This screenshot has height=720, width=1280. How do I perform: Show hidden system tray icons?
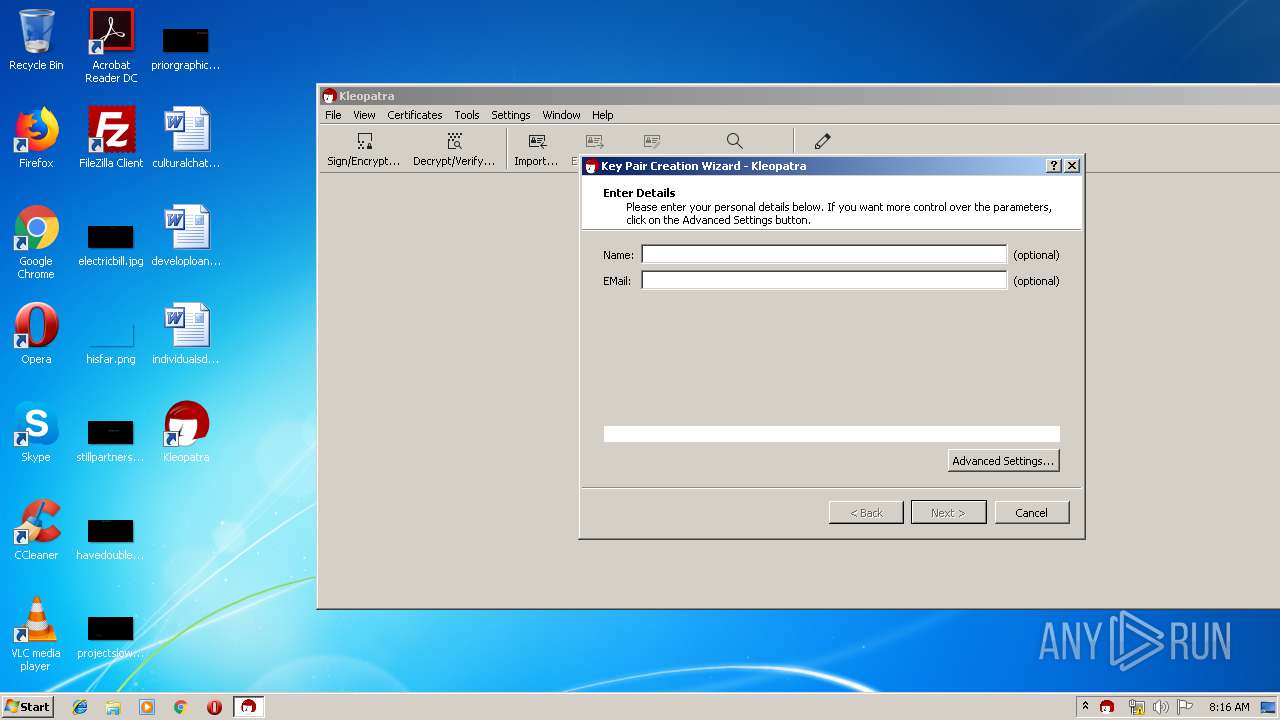1085,707
